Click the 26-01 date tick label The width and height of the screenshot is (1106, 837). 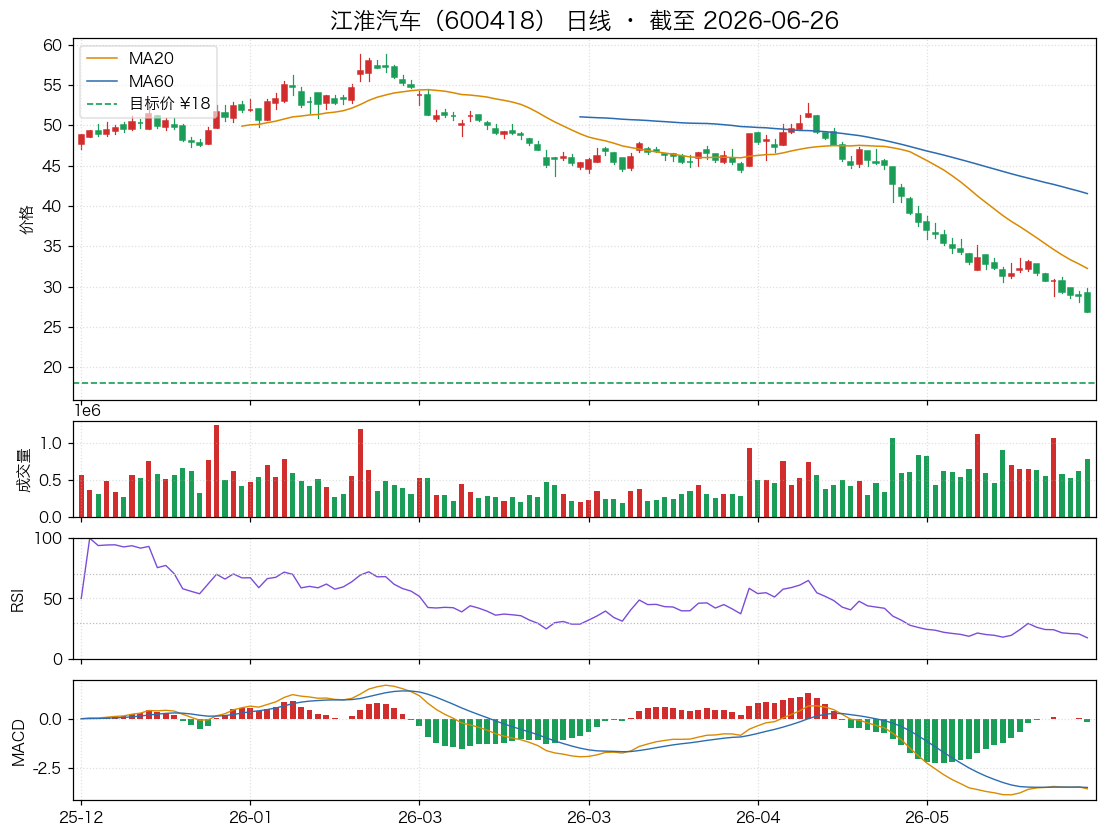coord(250,817)
